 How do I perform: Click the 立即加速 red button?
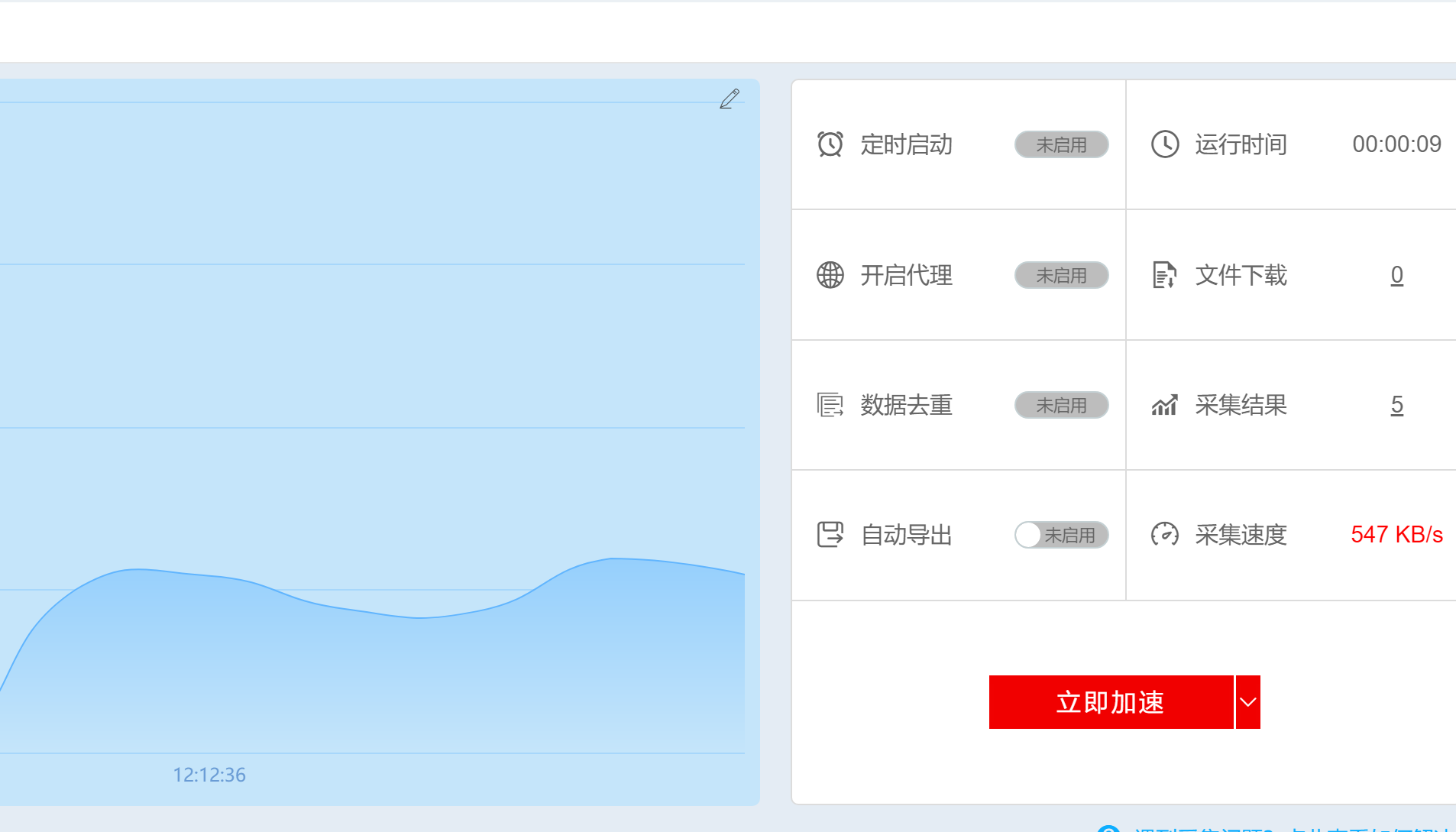tap(1111, 702)
